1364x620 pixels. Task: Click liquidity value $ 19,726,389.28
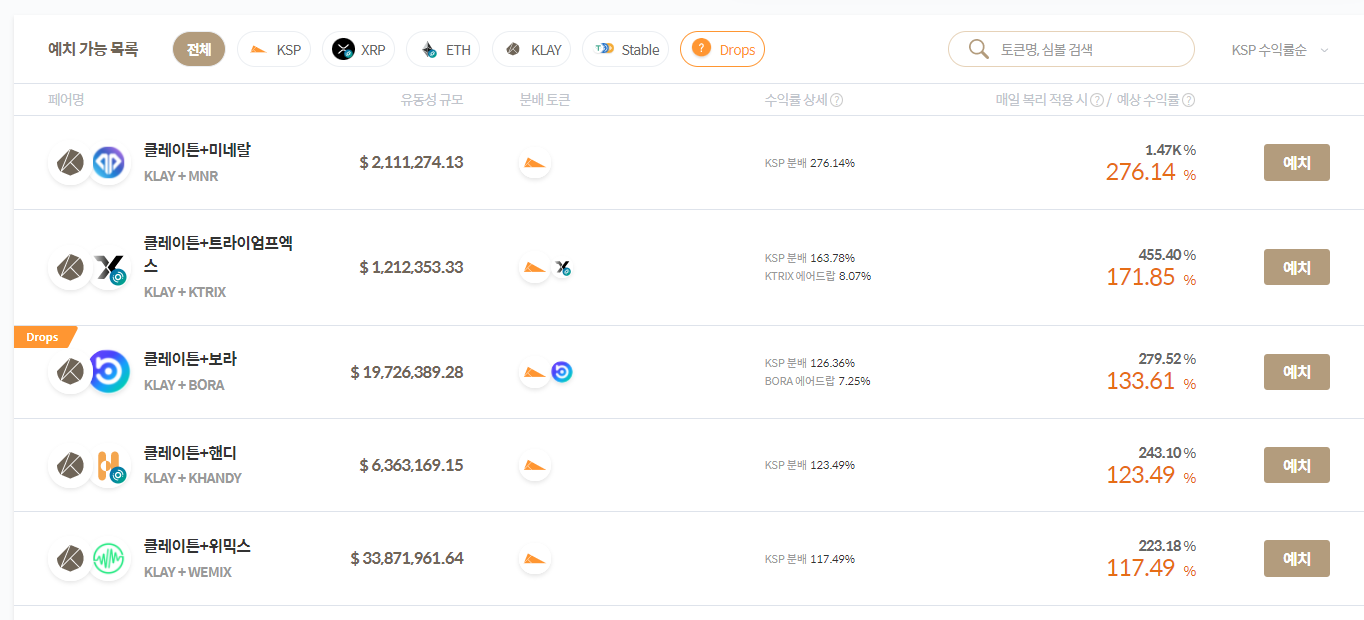click(407, 372)
